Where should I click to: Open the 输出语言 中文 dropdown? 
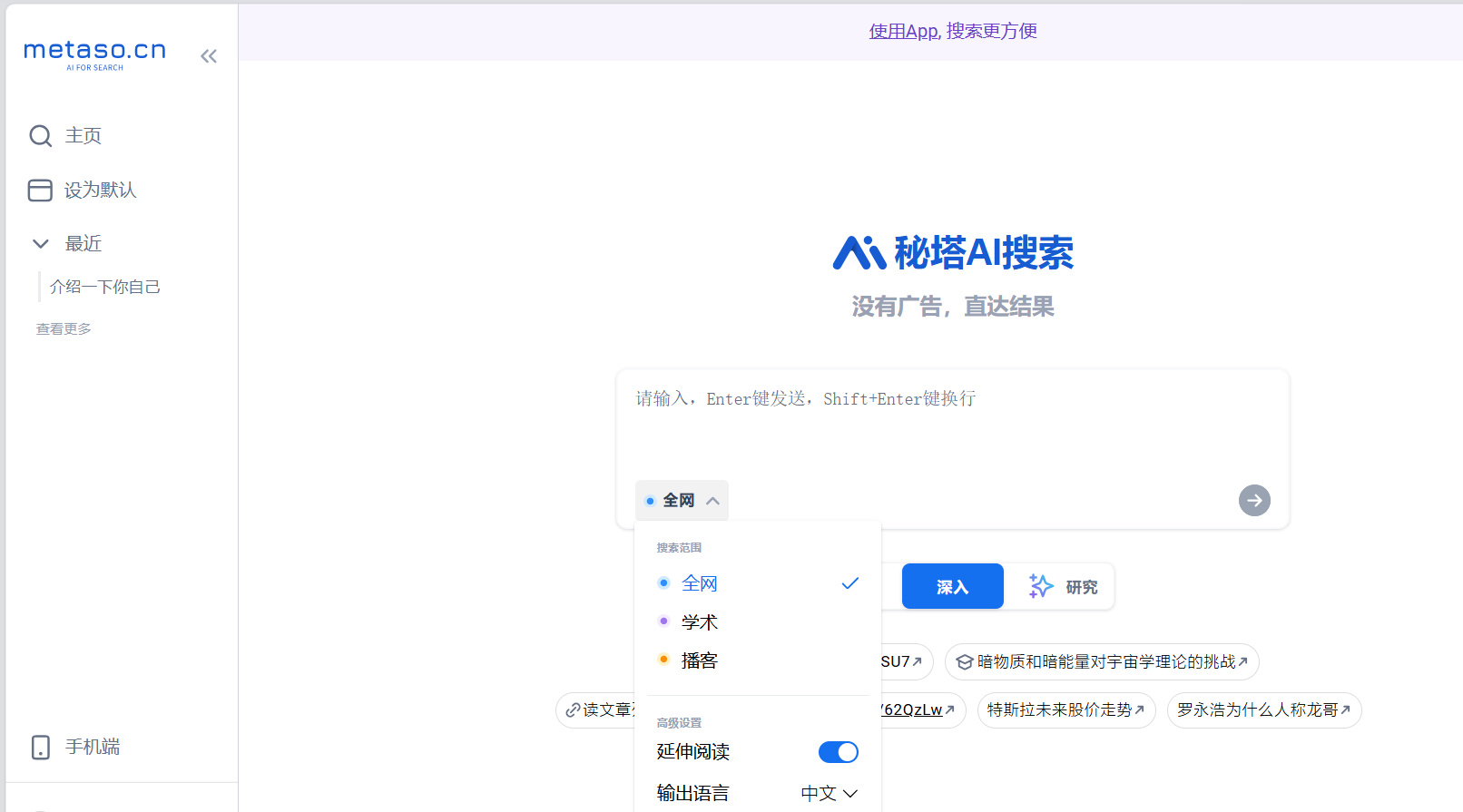coord(830,793)
